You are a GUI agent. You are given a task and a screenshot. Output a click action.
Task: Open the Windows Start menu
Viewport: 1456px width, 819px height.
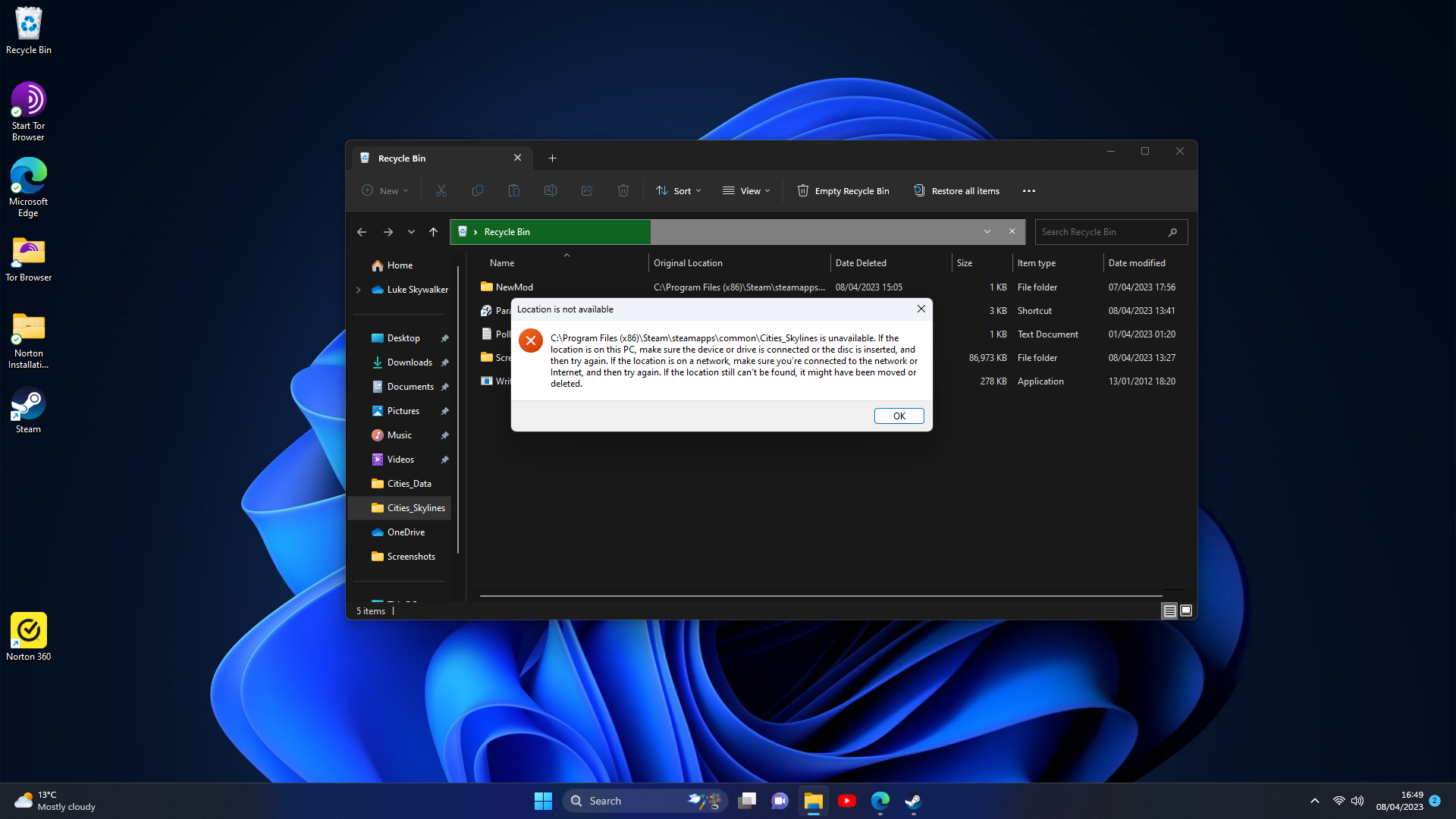pyautogui.click(x=543, y=801)
